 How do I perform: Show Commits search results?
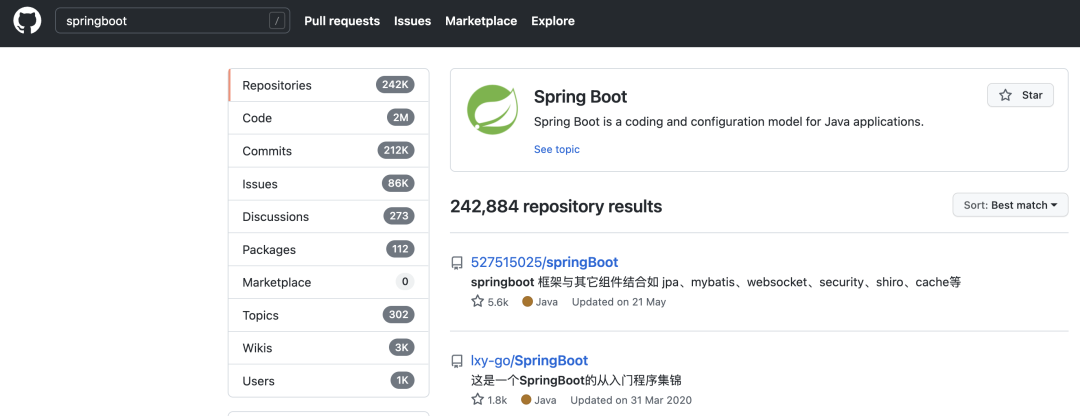point(329,151)
